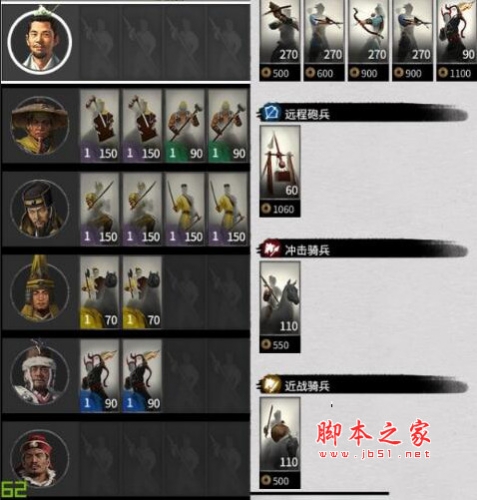Viewport: 477px width, 500px height.
Task: Pick the archer unit costing 600
Action: point(324,40)
